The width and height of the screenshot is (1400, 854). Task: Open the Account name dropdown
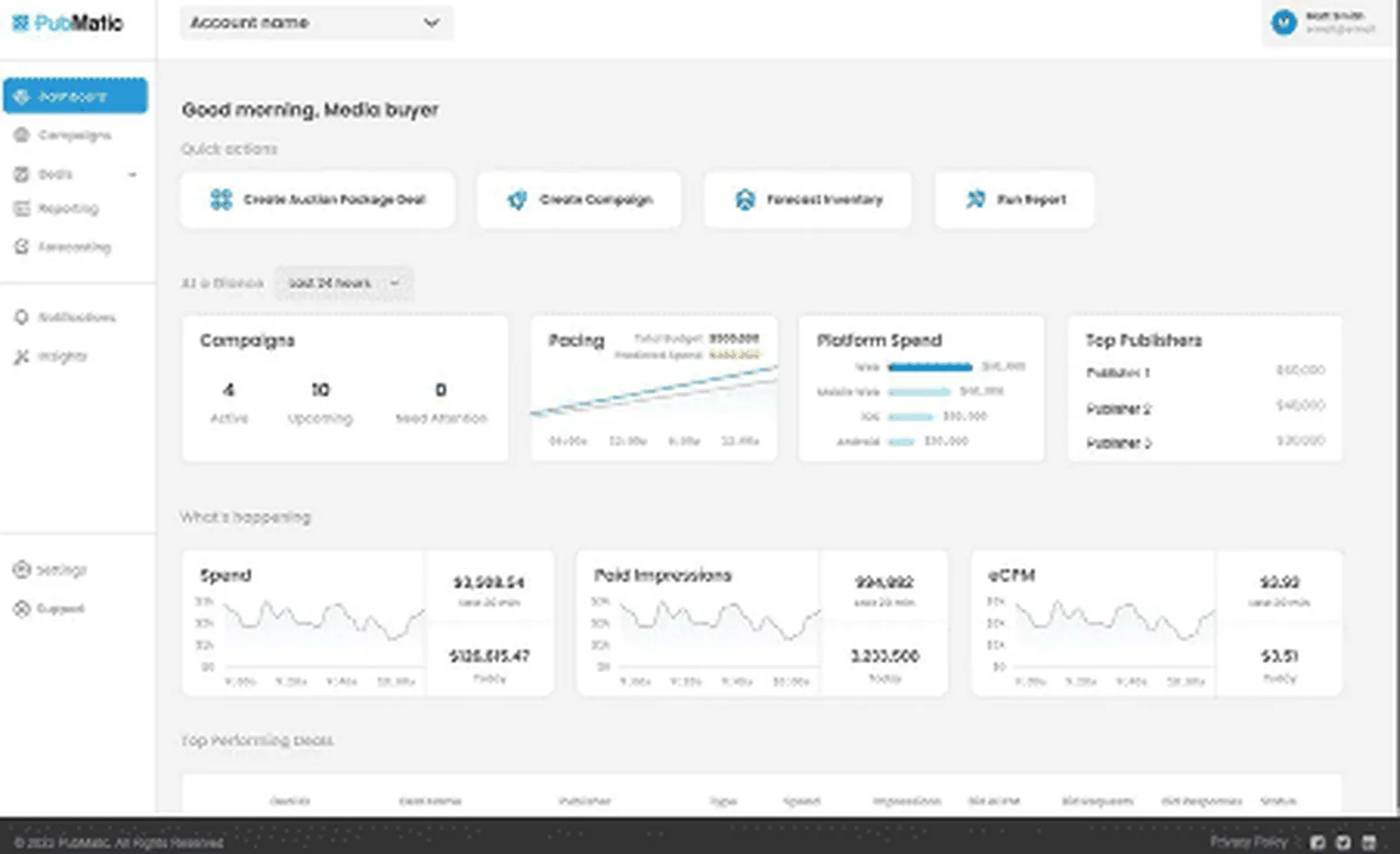click(x=316, y=23)
